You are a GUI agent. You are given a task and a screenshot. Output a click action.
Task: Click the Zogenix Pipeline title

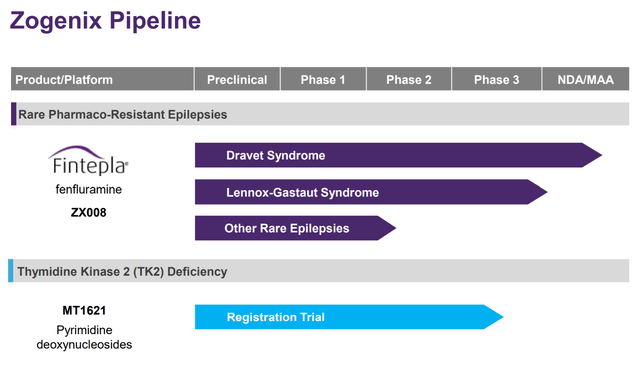[105, 20]
